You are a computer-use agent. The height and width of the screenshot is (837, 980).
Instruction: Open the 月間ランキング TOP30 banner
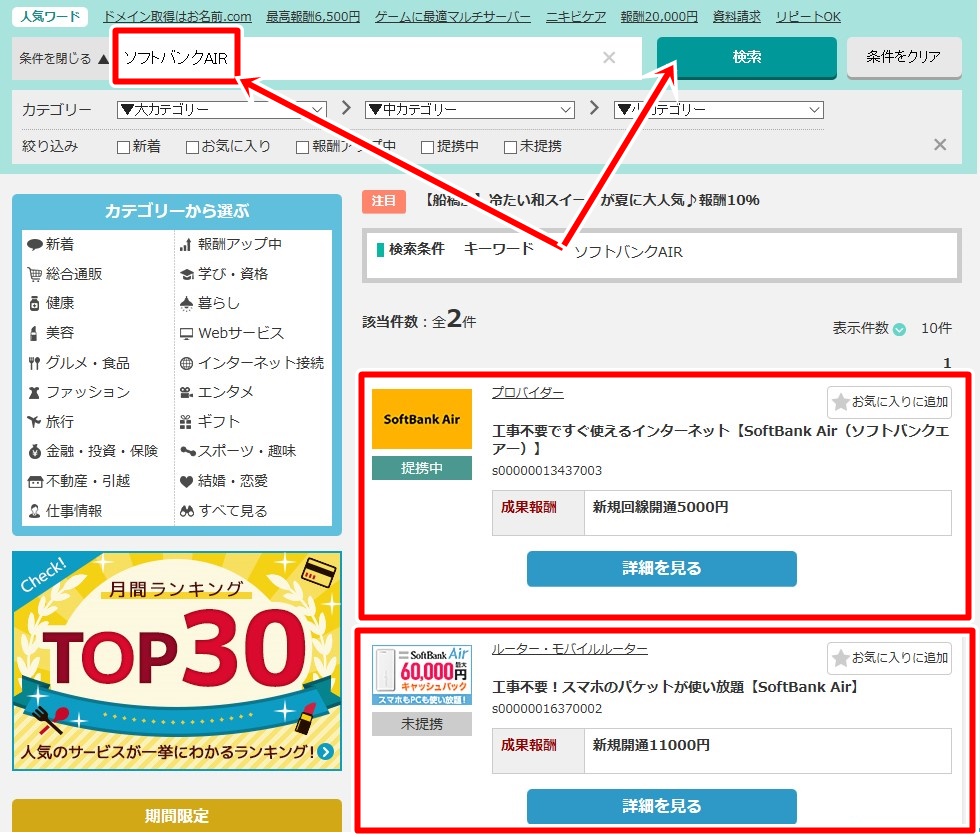point(177,661)
